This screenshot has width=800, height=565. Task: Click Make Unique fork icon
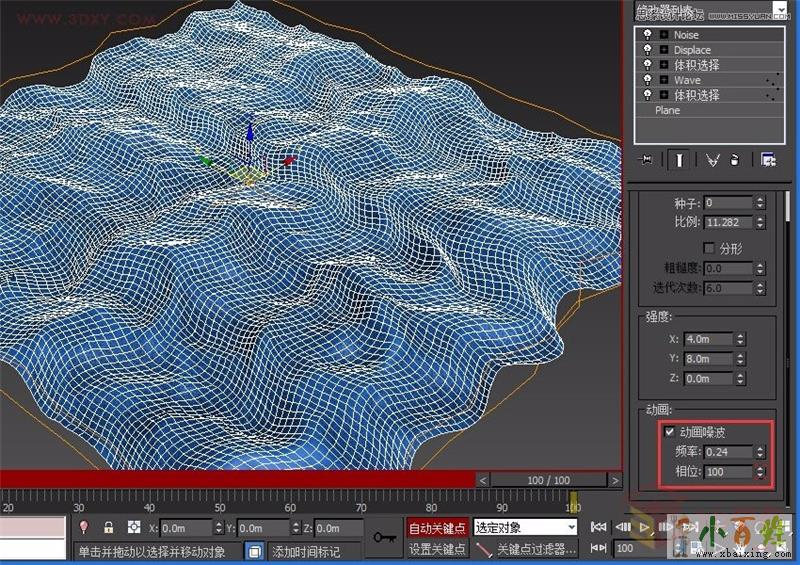tap(712, 160)
